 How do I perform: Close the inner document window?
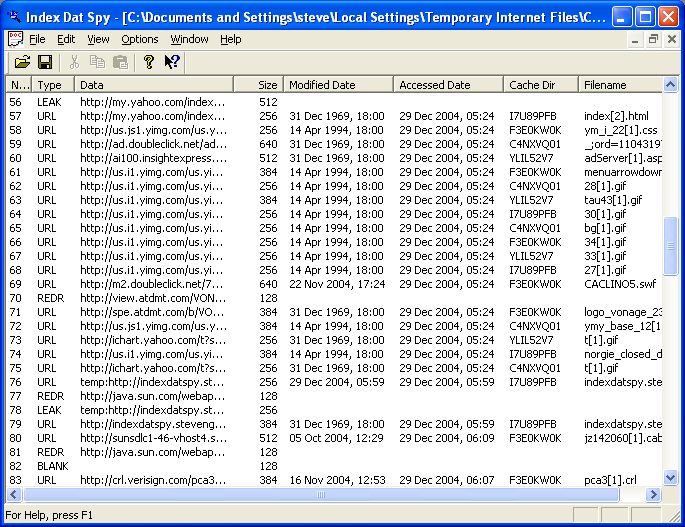pos(672,40)
